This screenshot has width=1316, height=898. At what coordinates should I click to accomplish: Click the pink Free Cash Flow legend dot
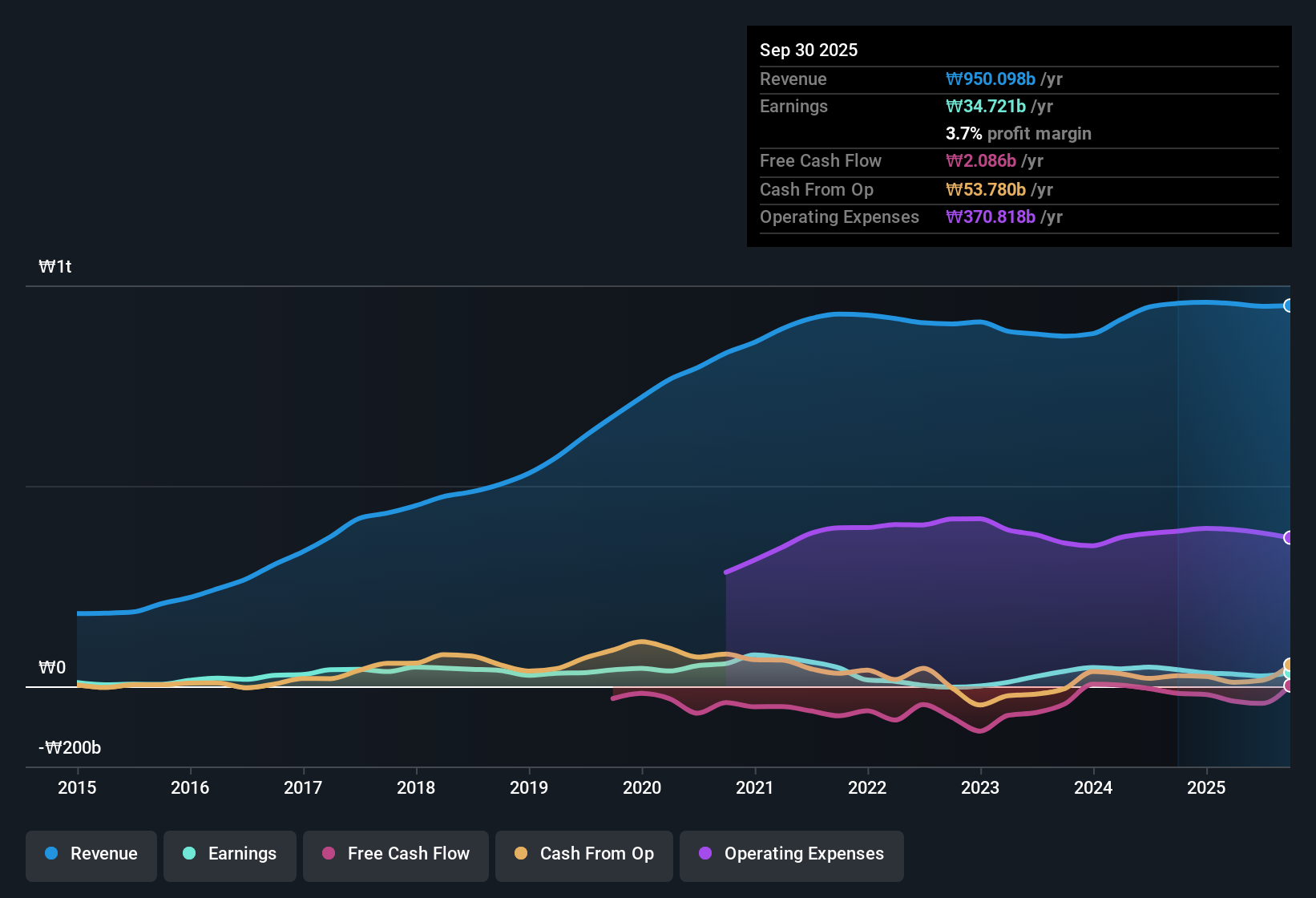(x=328, y=854)
